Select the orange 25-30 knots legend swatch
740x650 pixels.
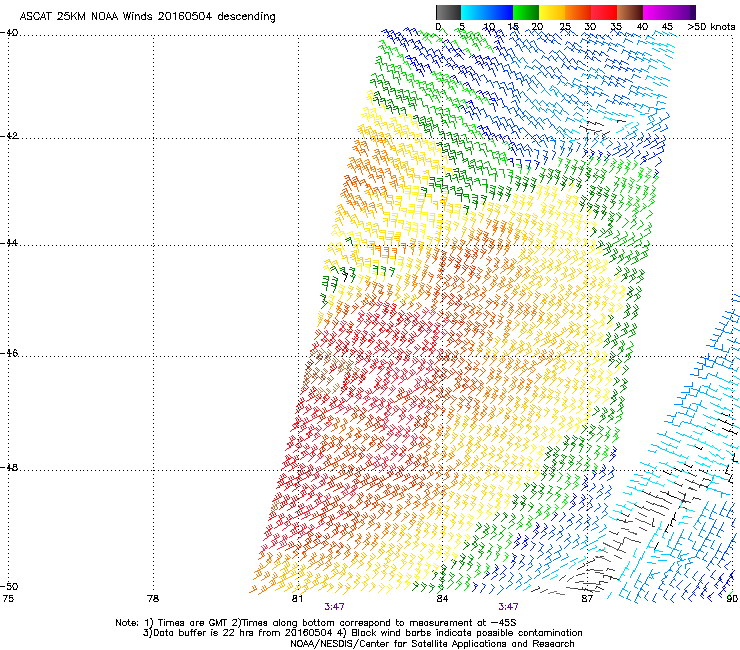578,12
